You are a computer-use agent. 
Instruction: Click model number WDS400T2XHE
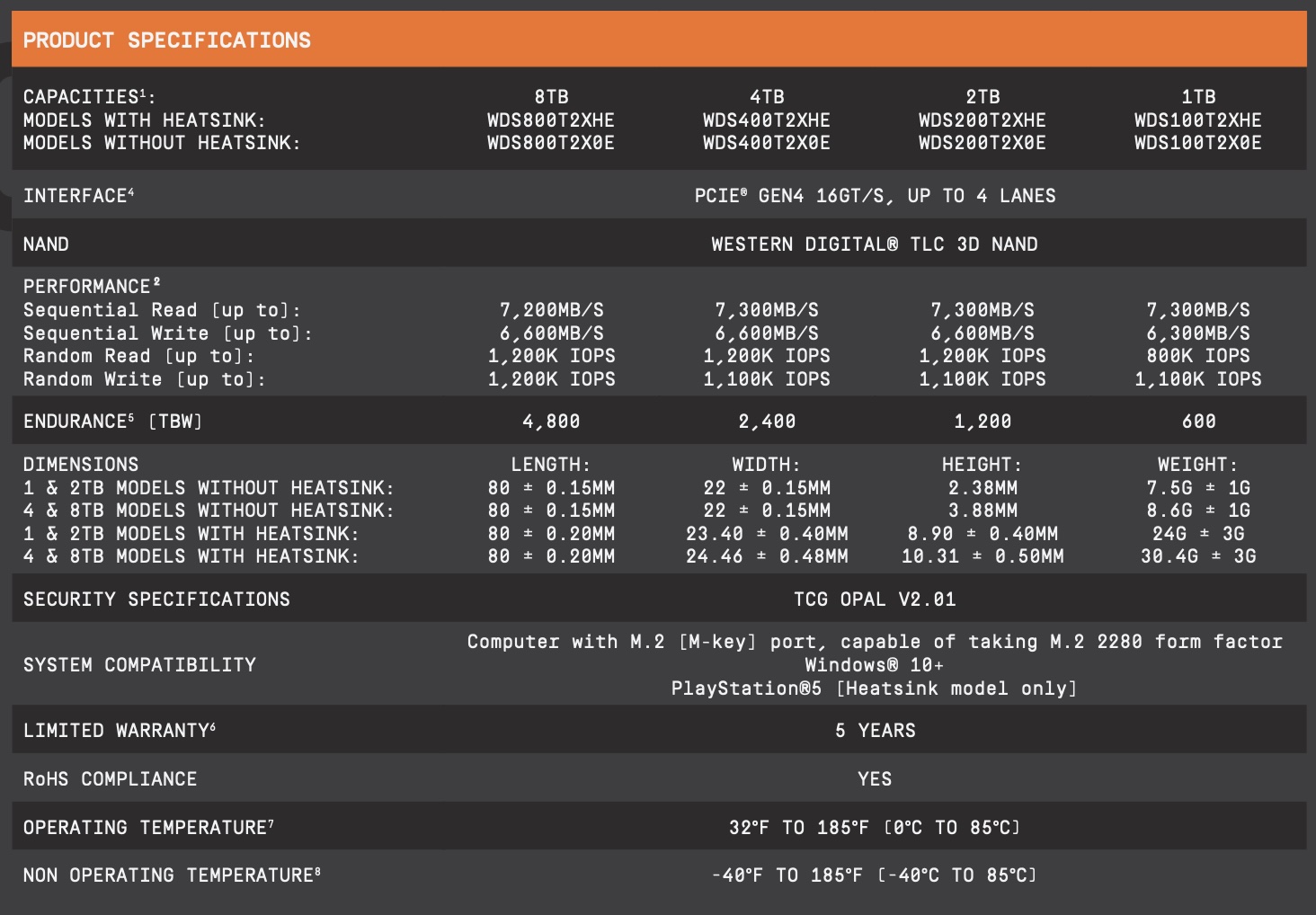click(x=767, y=120)
